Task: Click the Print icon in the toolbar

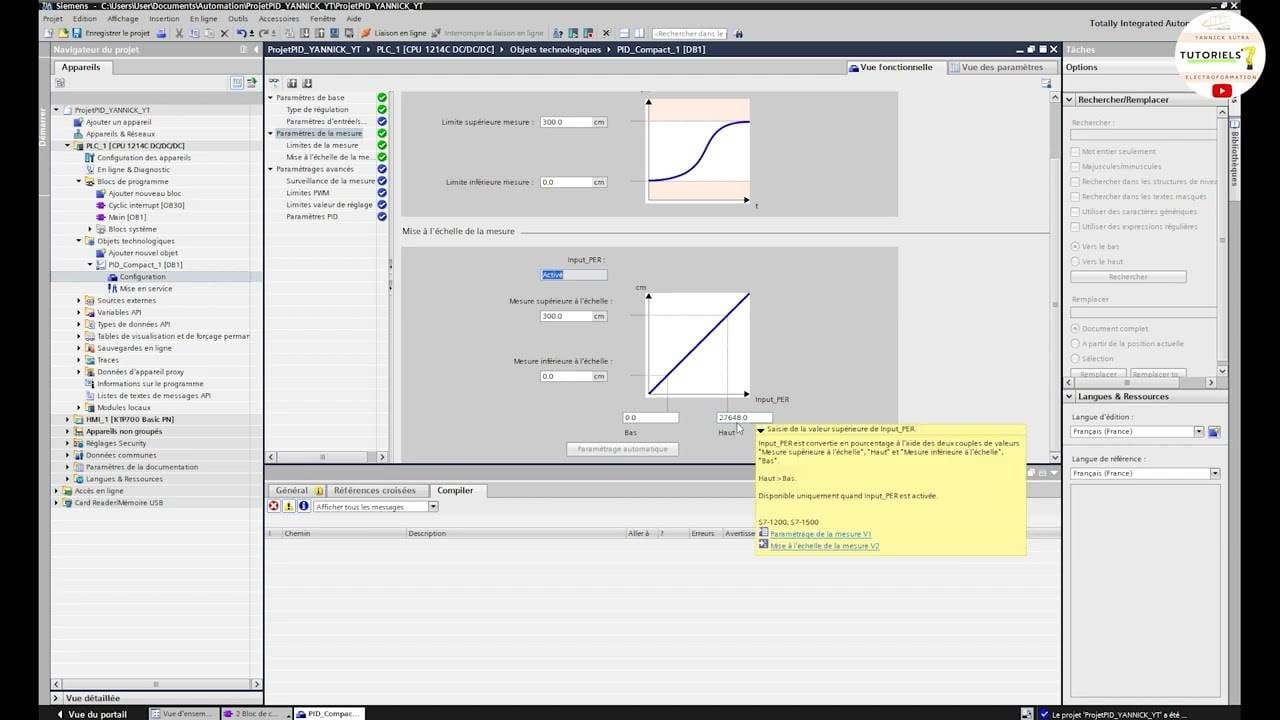Action: pyautogui.click(x=162, y=33)
